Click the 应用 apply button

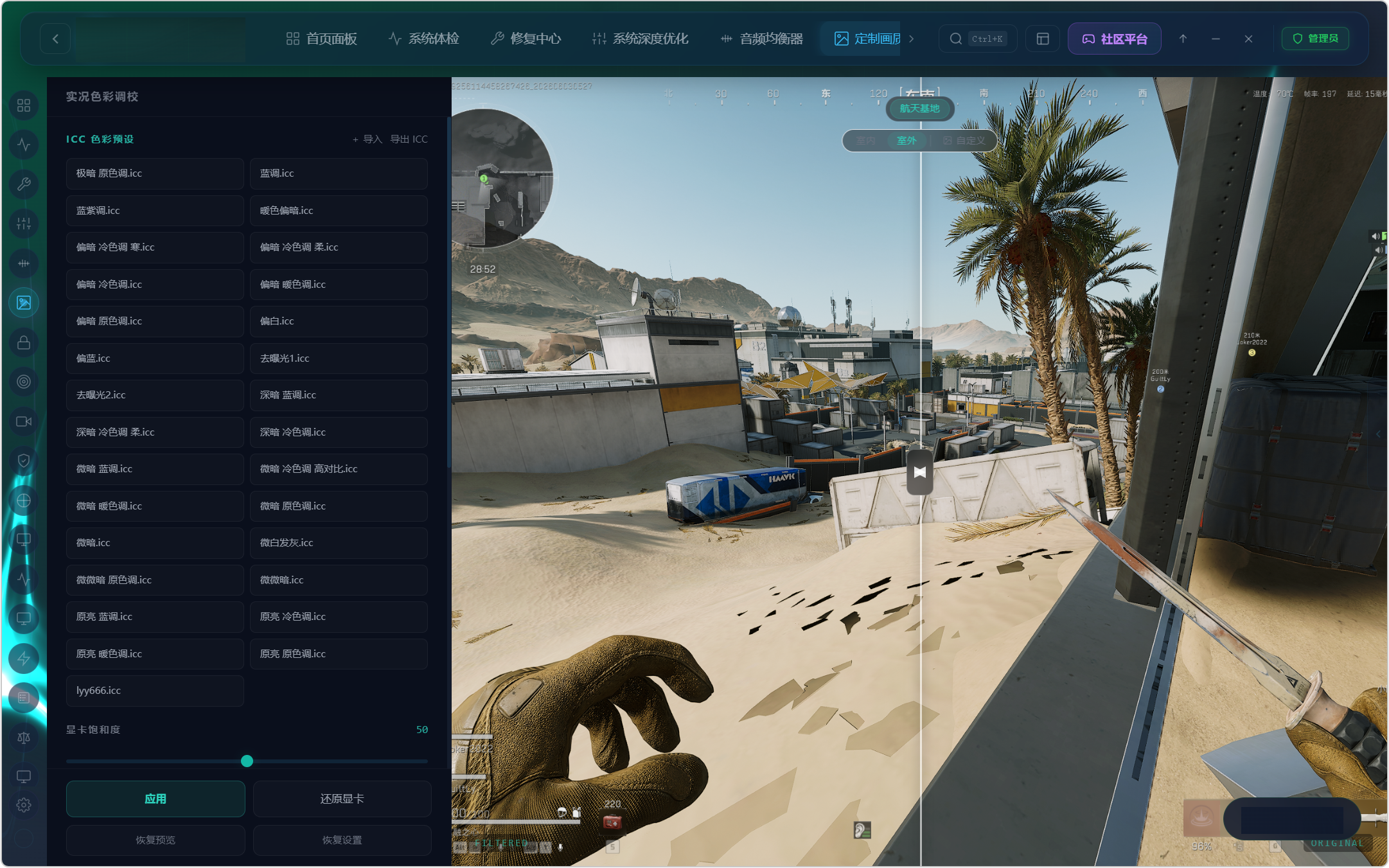(x=155, y=799)
